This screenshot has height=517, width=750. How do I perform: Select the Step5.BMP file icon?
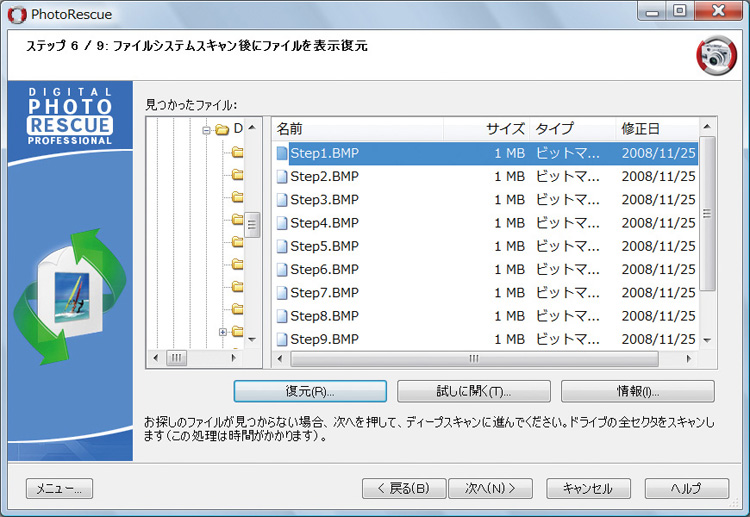tap(282, 246)
